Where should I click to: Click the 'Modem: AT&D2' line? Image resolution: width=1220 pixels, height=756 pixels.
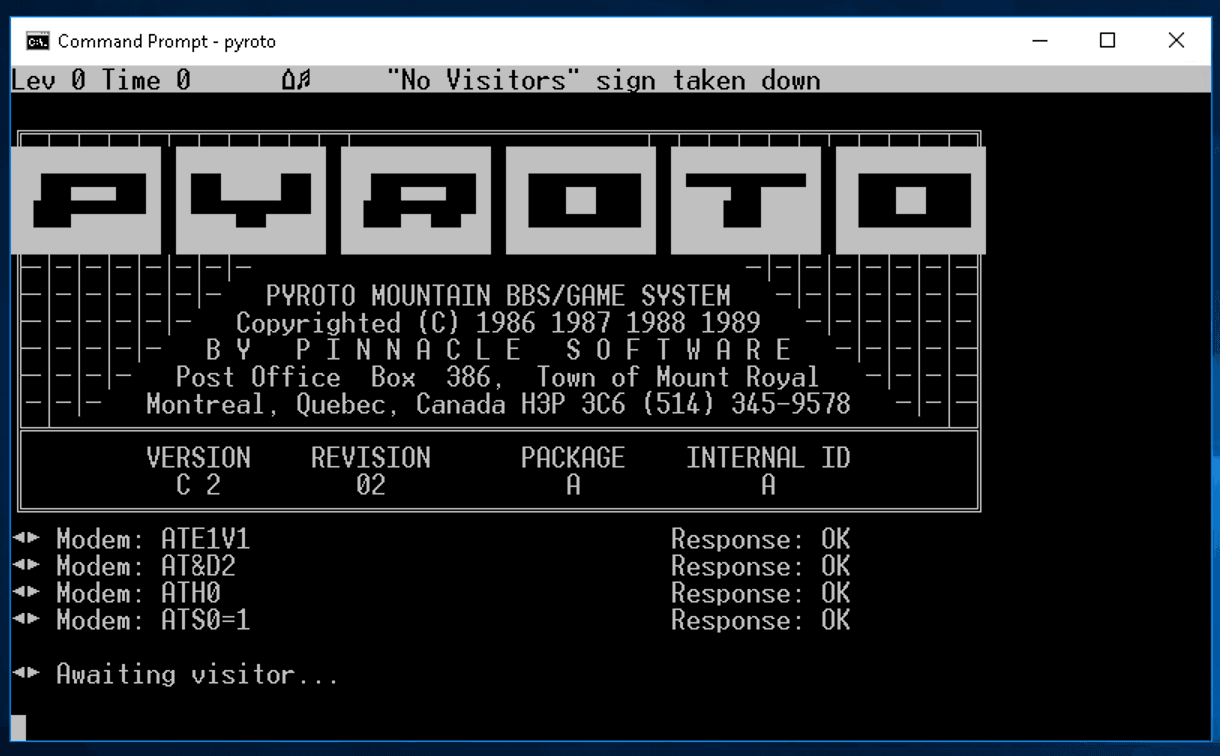click(x=145, y=567)
